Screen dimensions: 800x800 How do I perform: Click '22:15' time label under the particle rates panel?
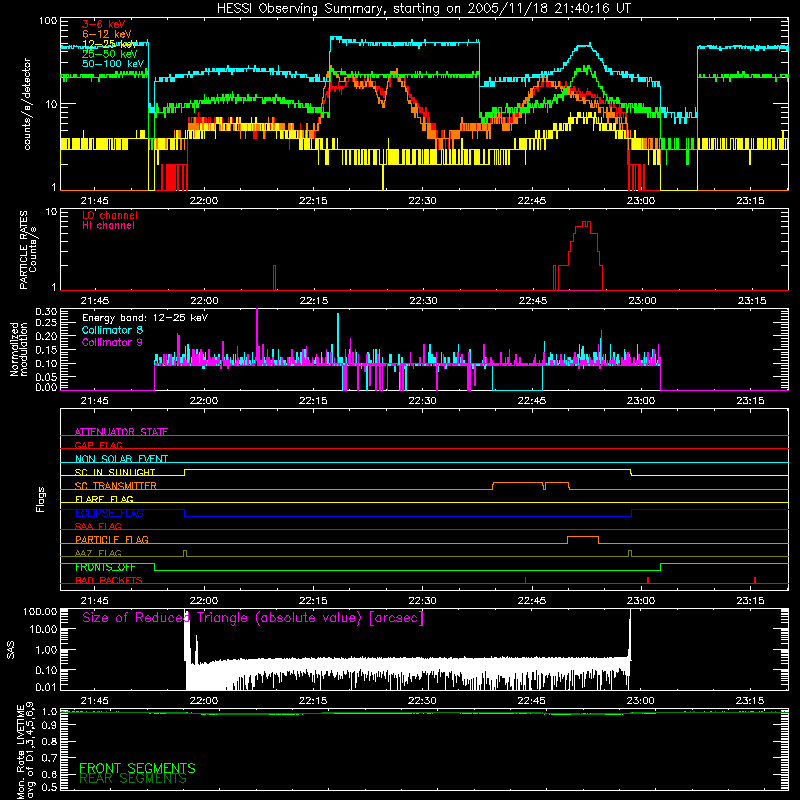[313, 301]
